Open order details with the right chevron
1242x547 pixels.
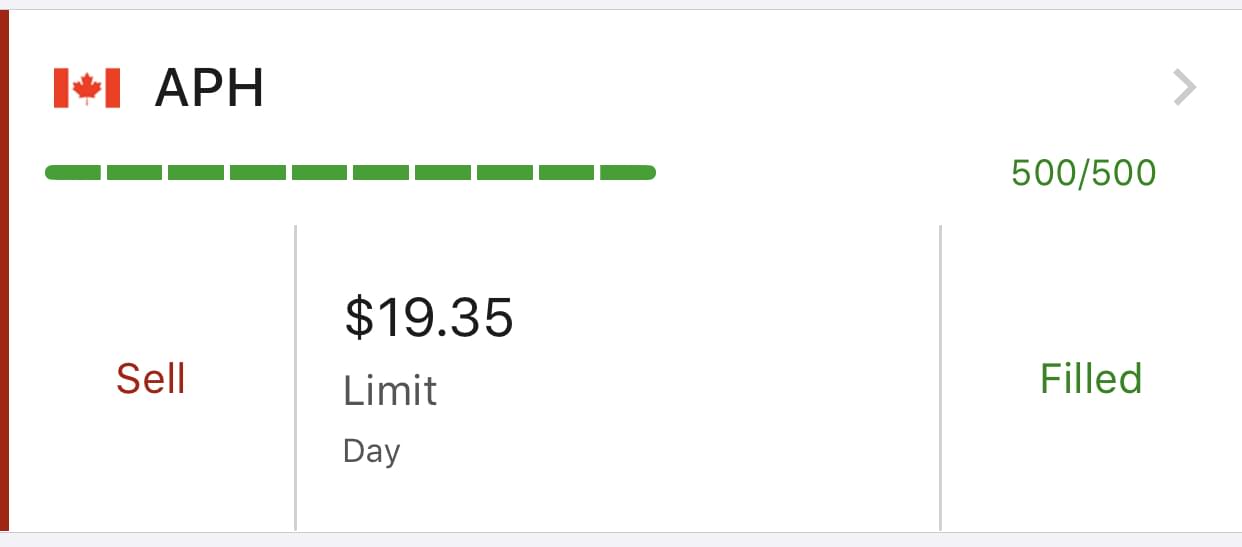click(x=1184, y=89)
